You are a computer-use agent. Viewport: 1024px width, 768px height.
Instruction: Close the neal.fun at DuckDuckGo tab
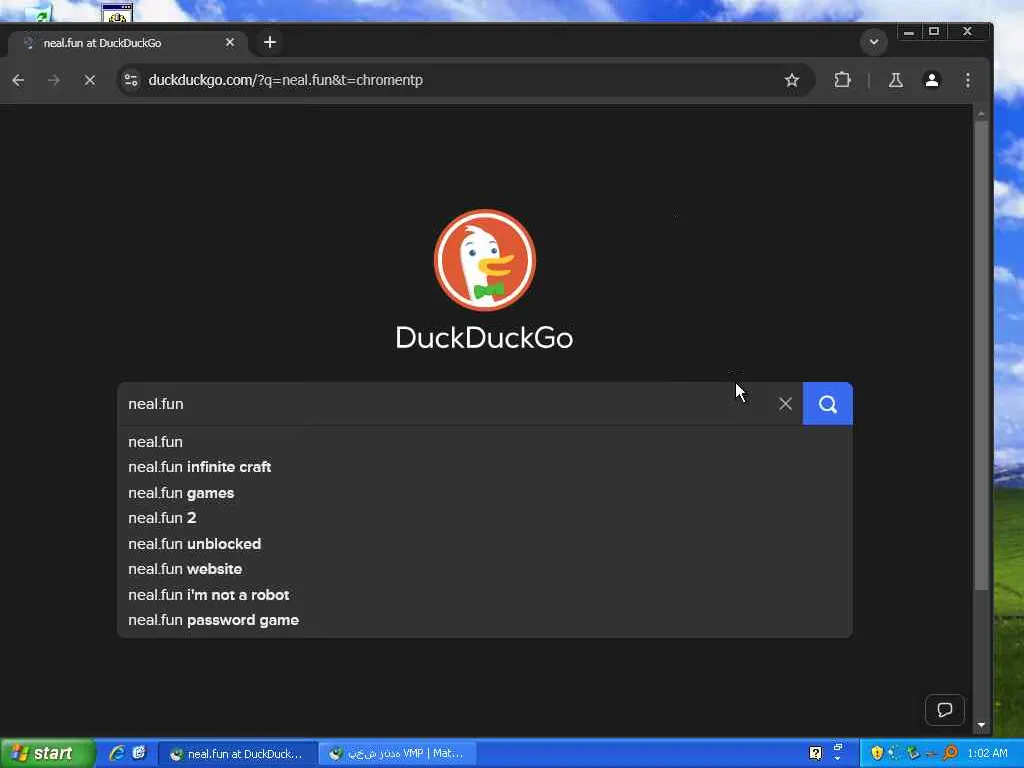click(230, 42)
